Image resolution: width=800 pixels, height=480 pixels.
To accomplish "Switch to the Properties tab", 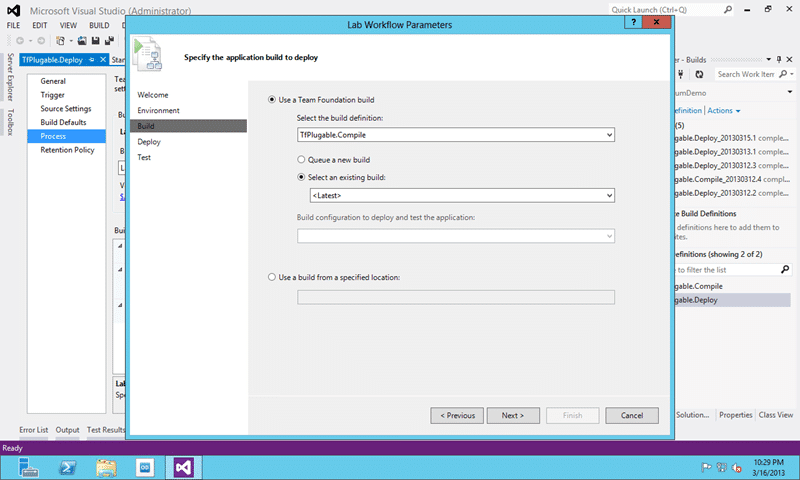I will [x=735, y=415].
